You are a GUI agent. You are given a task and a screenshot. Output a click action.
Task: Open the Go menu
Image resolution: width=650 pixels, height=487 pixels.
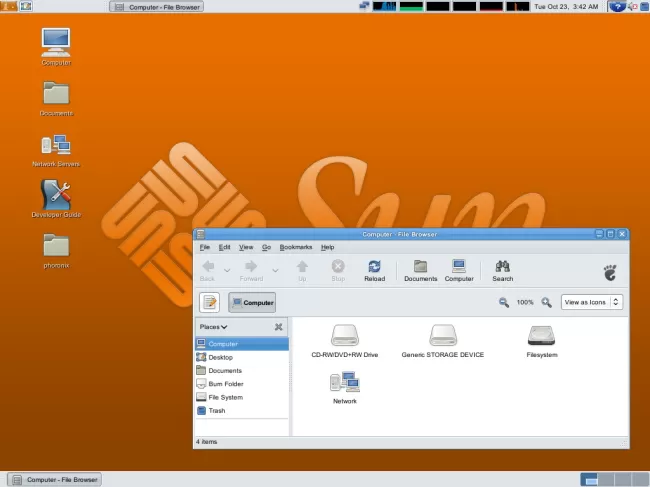point(266,247)
